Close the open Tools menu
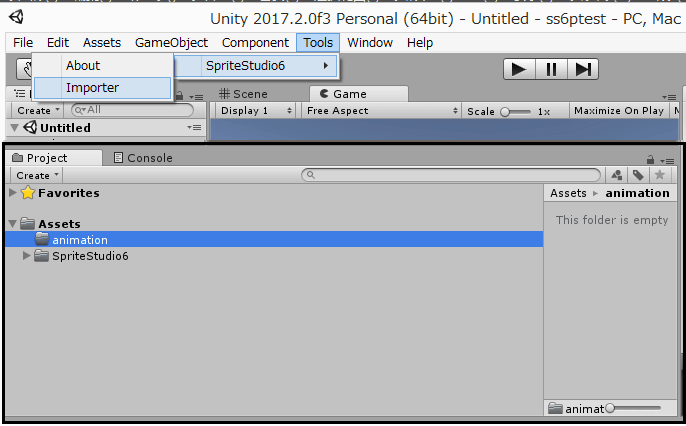This screenshot has height=426, width=686. (x=318, y=42)
